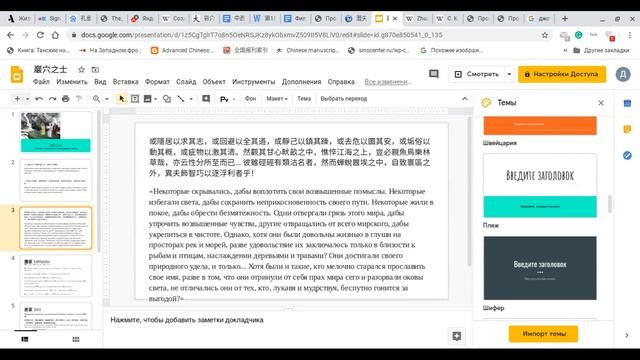This screenshot has height=360, width=640.
Task: Click the Фон background button
Action: click(x=250, y=99)
